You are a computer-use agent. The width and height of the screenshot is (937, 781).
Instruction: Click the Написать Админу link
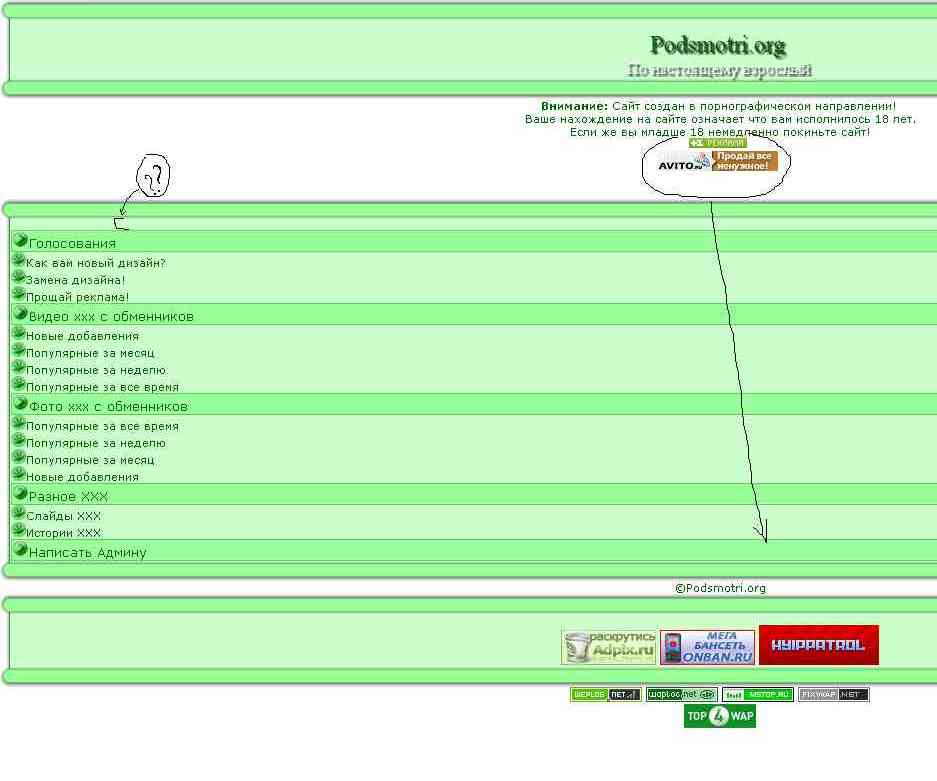click(88, 552)
